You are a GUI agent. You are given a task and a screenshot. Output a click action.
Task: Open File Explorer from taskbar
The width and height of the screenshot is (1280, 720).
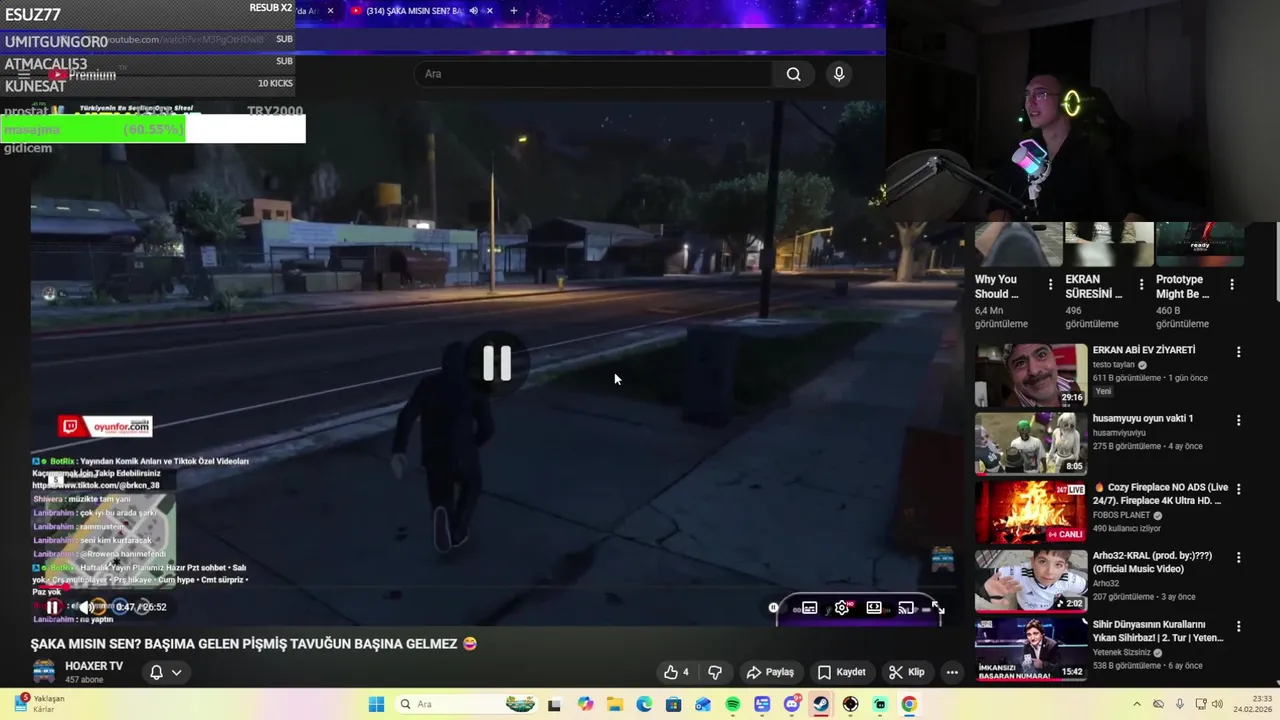coord(614,704)
